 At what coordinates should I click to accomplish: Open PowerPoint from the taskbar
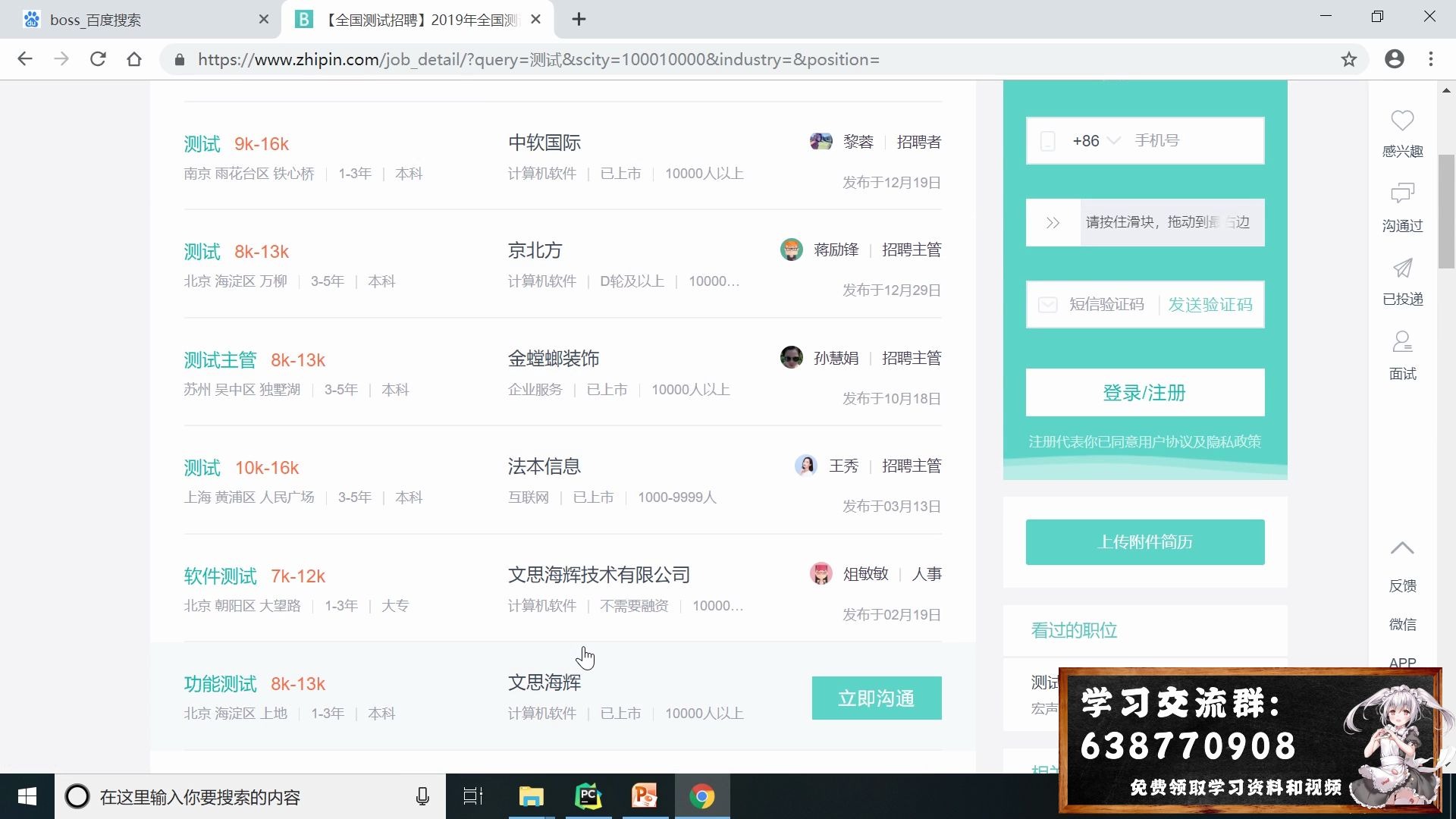click(644, 796)
